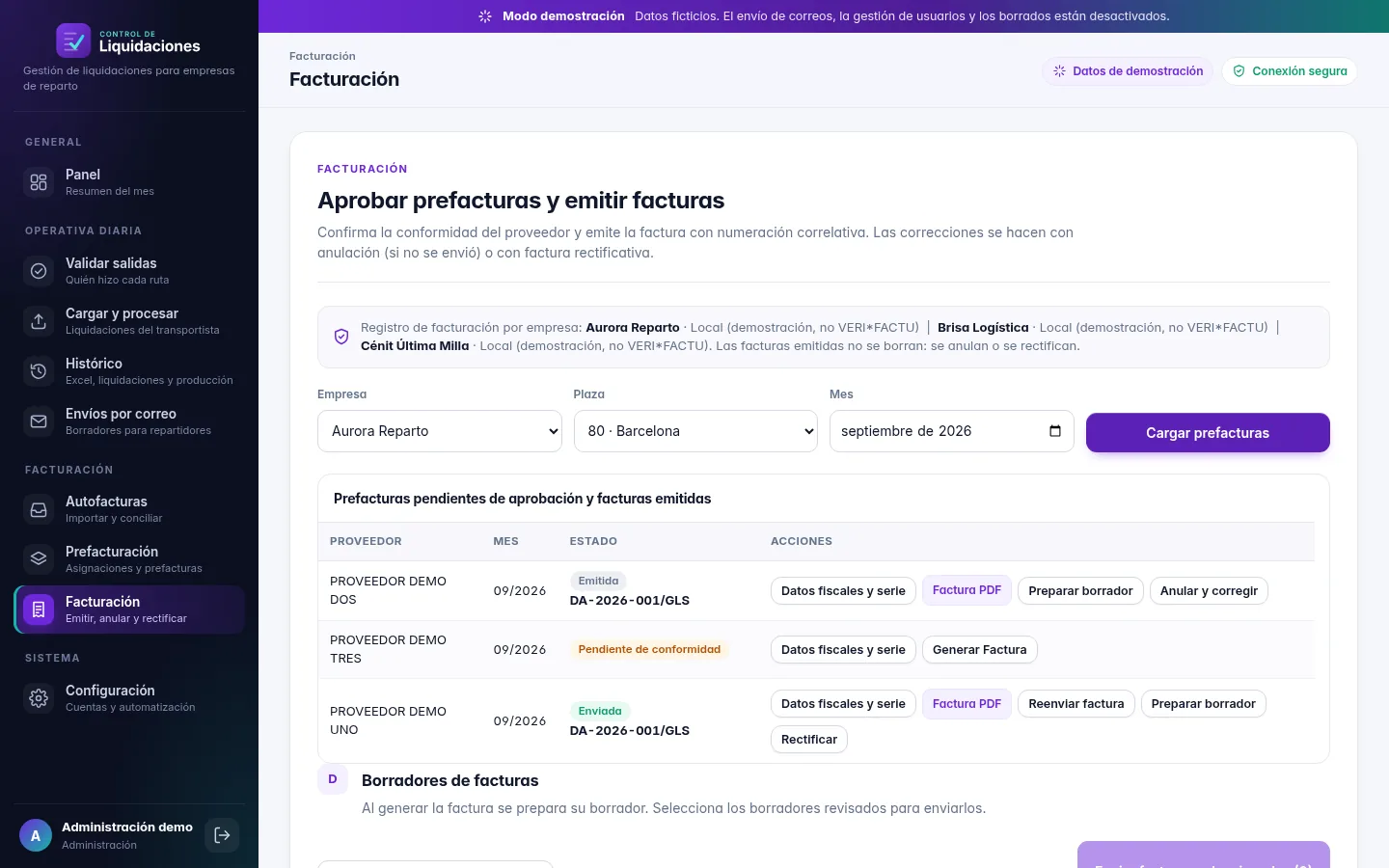Click Cargar prefacturas button
This screenshot has height=868, width=1389.
tap(1208, 433)
